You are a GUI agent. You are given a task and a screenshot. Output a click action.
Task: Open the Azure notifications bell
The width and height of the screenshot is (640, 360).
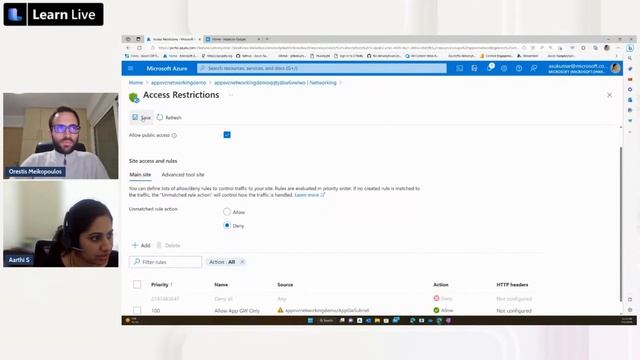[x=489, y=68]
